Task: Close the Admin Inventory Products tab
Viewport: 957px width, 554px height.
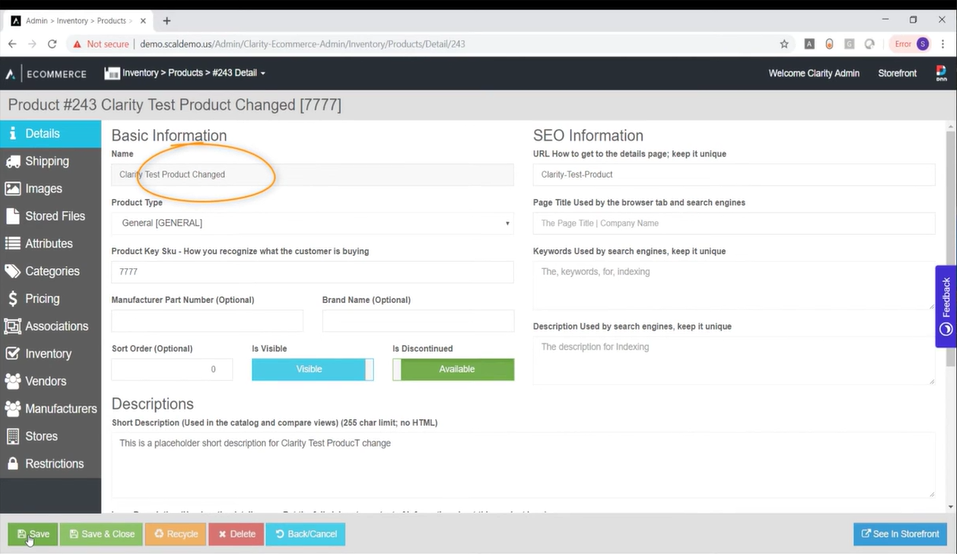Action: (x=143, y=21)
